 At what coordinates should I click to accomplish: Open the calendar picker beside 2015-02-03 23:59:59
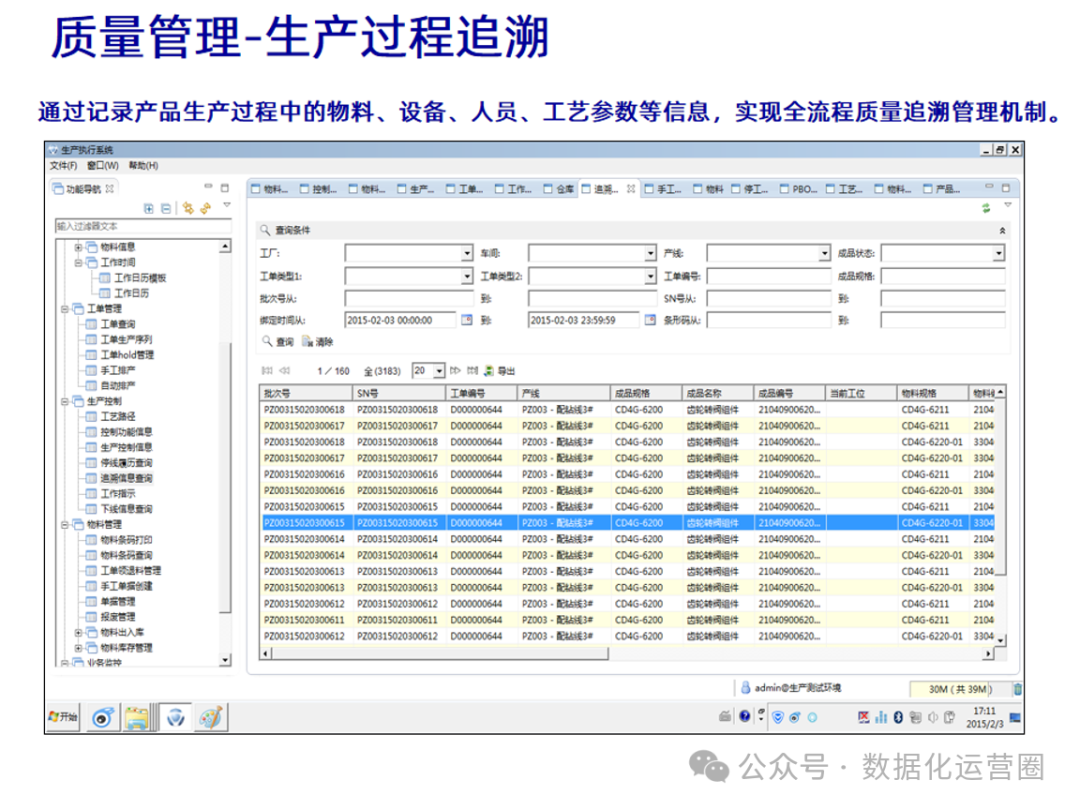(x=650, y=320)
